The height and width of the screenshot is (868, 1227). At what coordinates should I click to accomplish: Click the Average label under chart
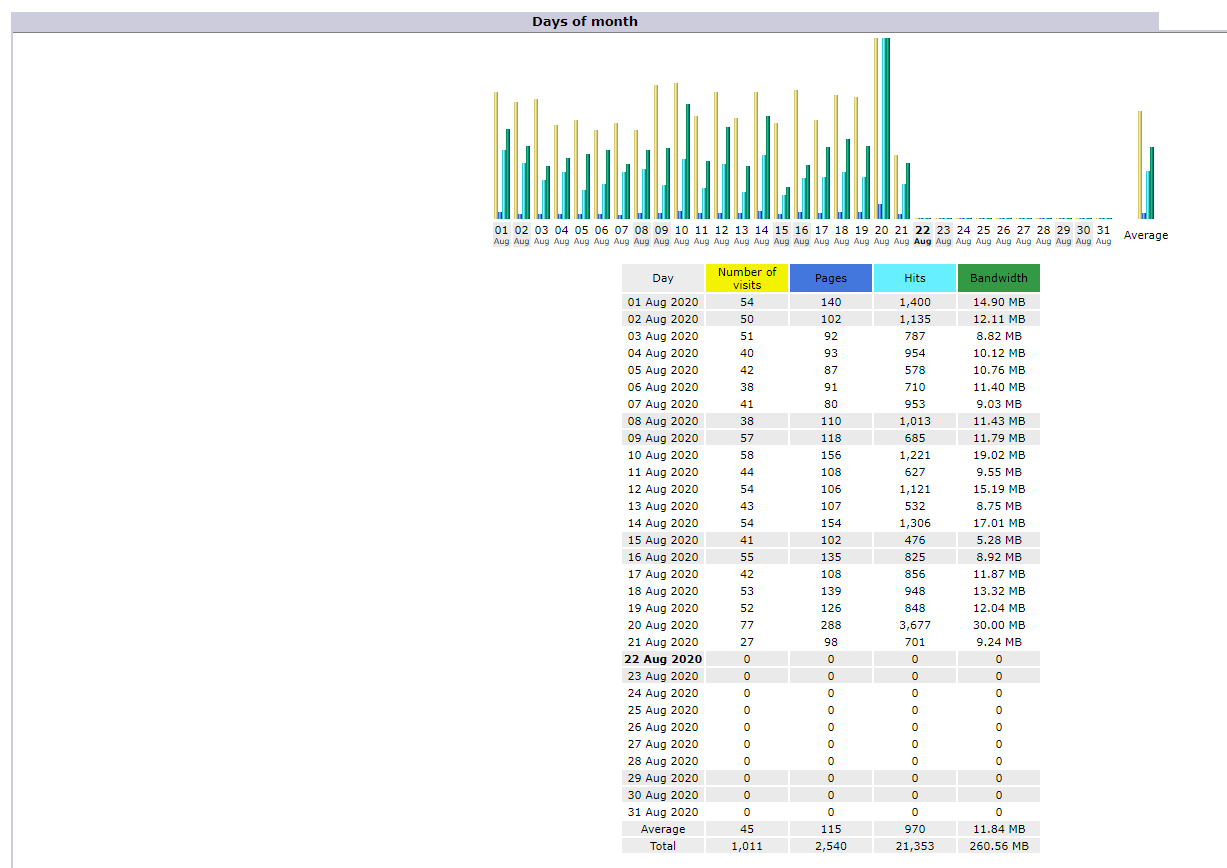click(1146, 235)
